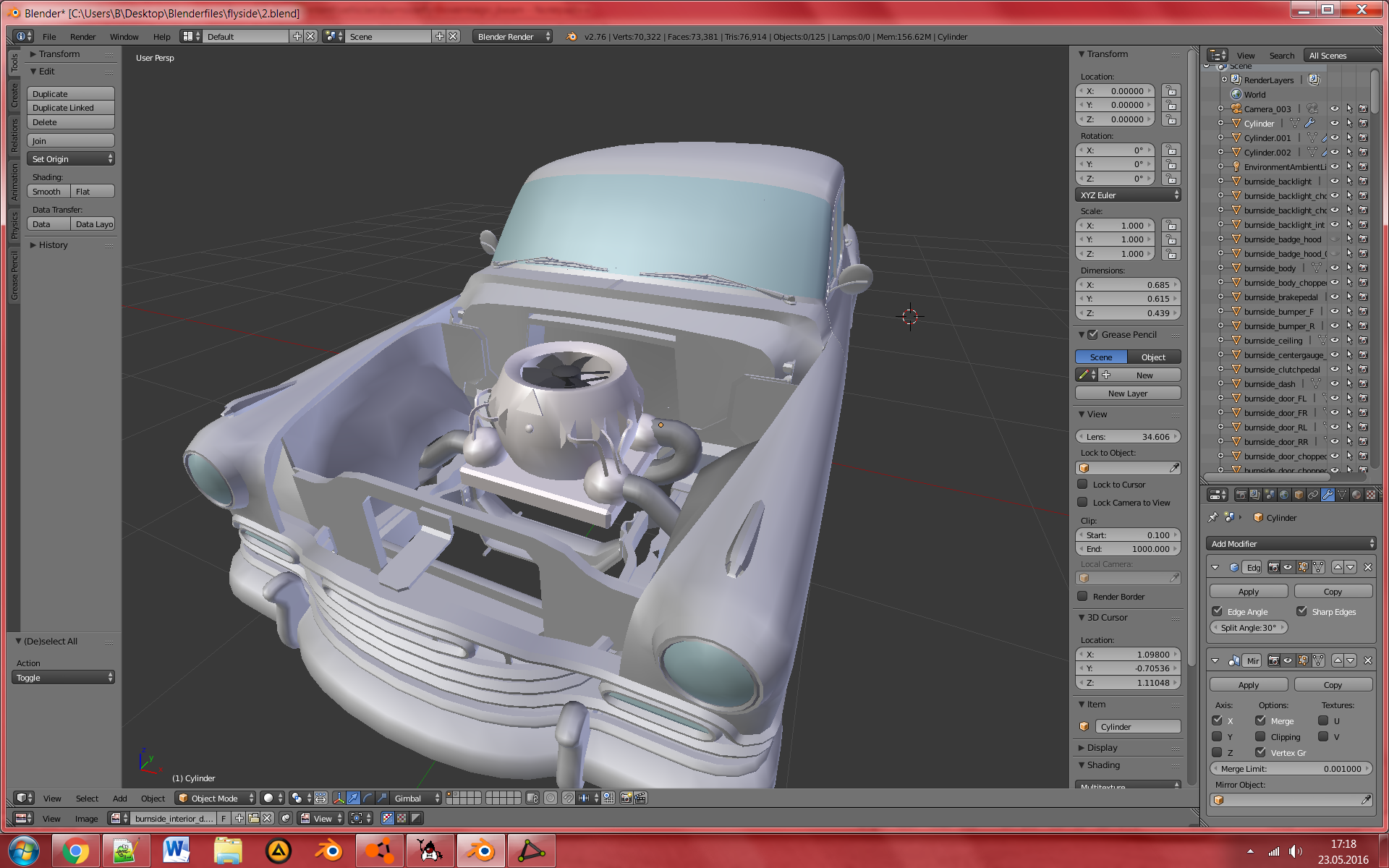Uncheck Sharp Edges in Edge Split modifier

[x=1301, y=611]
